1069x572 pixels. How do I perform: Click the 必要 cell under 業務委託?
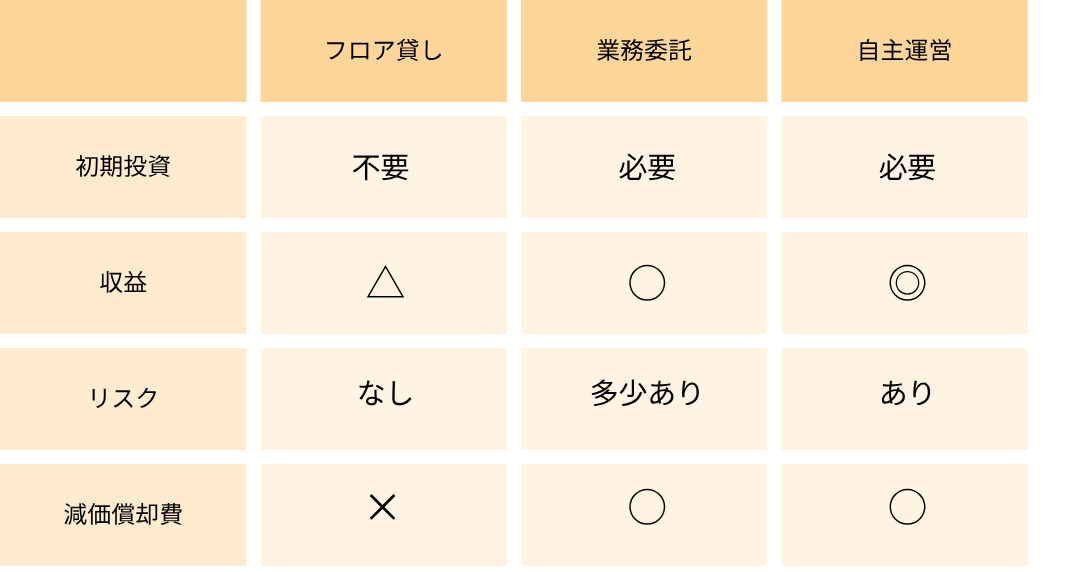[644, 167]
